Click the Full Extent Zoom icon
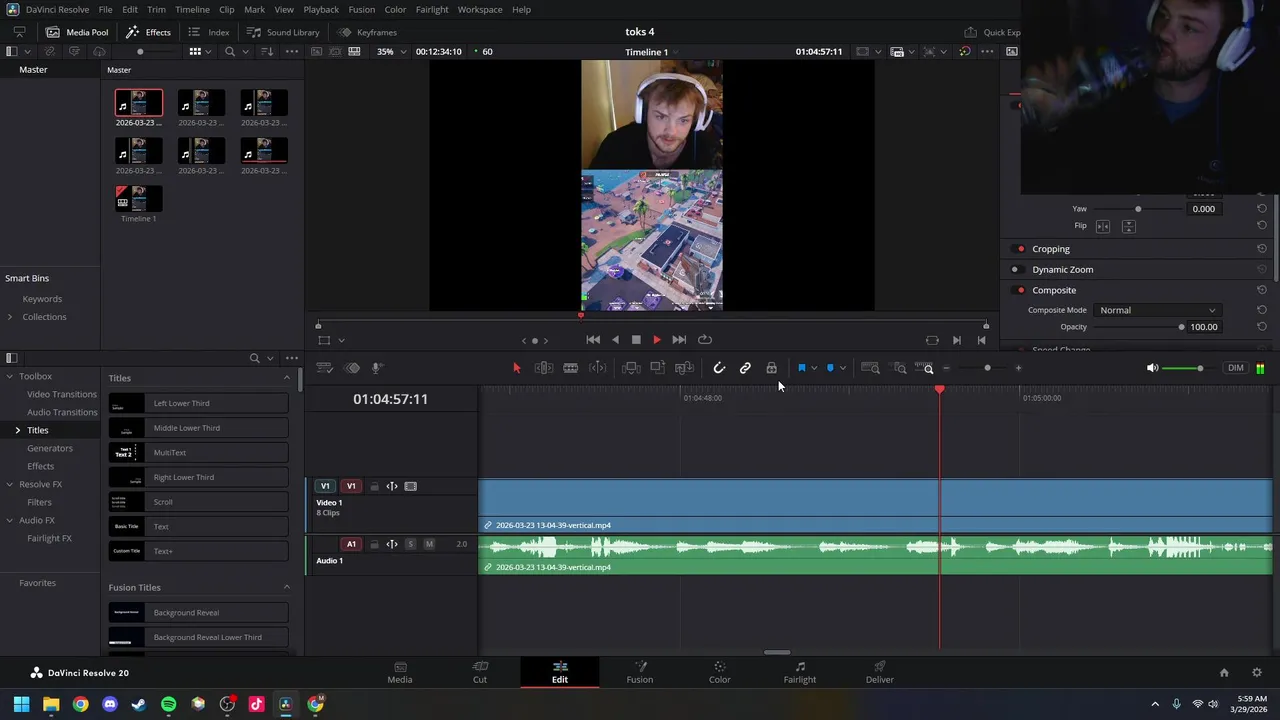The image size is (1280, 720). click(871, 368)
